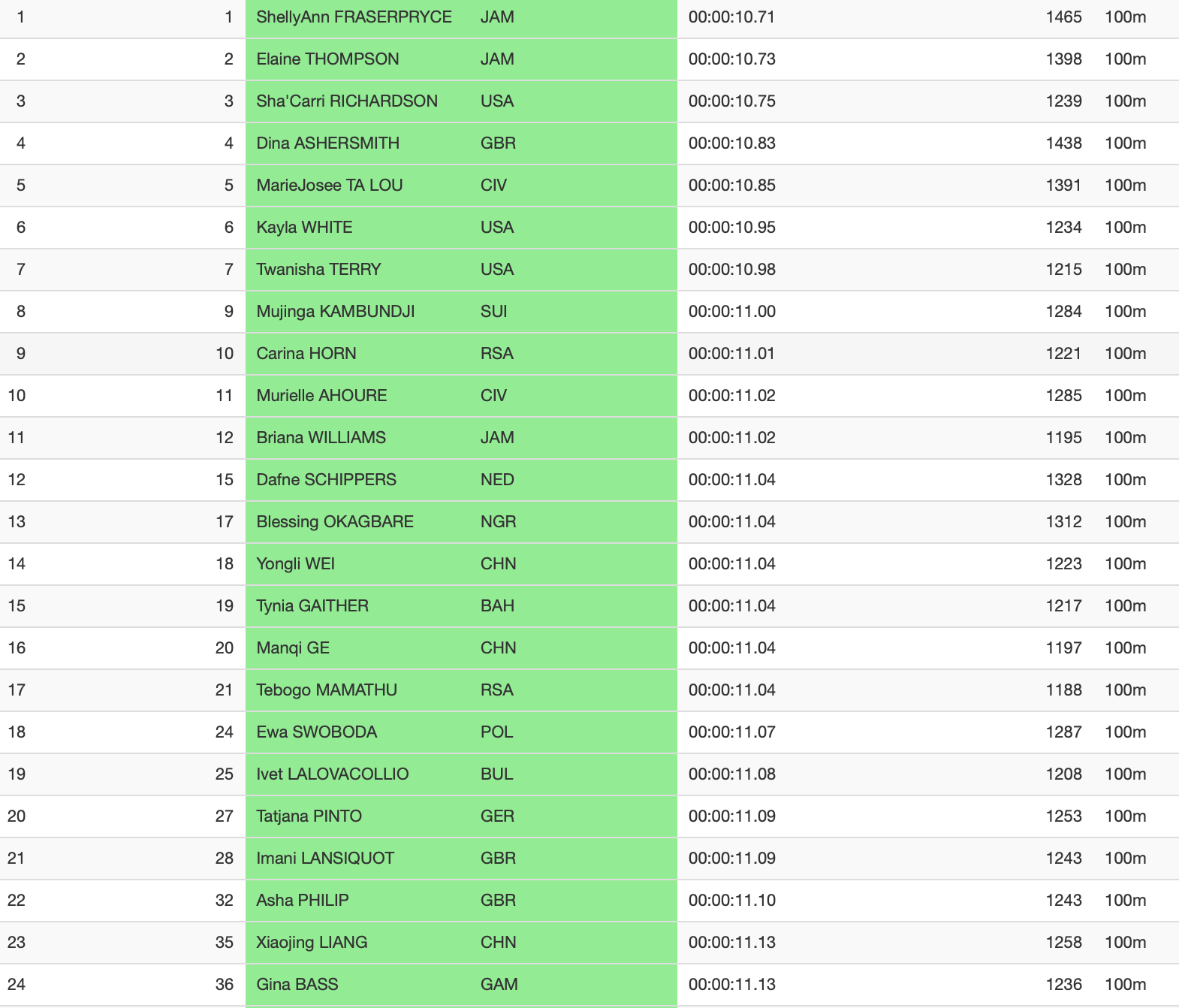Select Sha'Carri RICHARDSON's country code cell
The width and height of the screenshot is (1179, 1008).
click(x=497, y=101)
